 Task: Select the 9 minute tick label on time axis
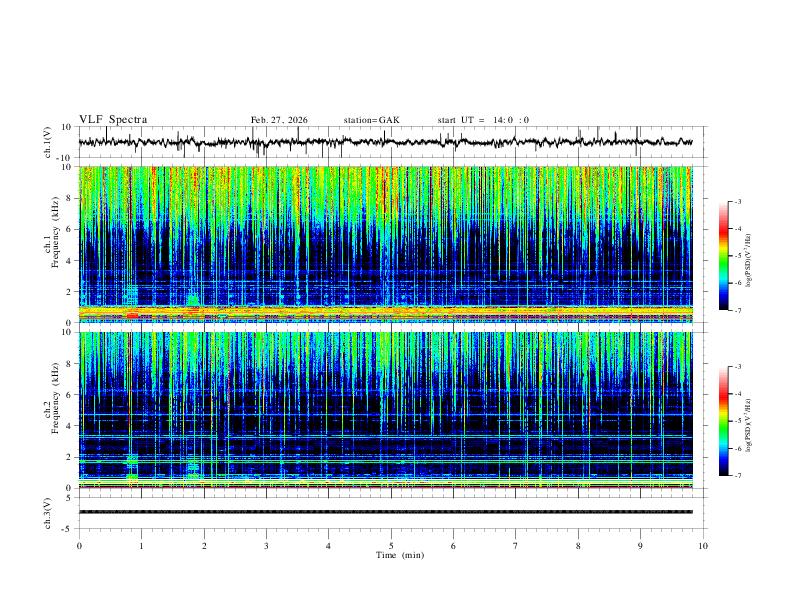640,546
